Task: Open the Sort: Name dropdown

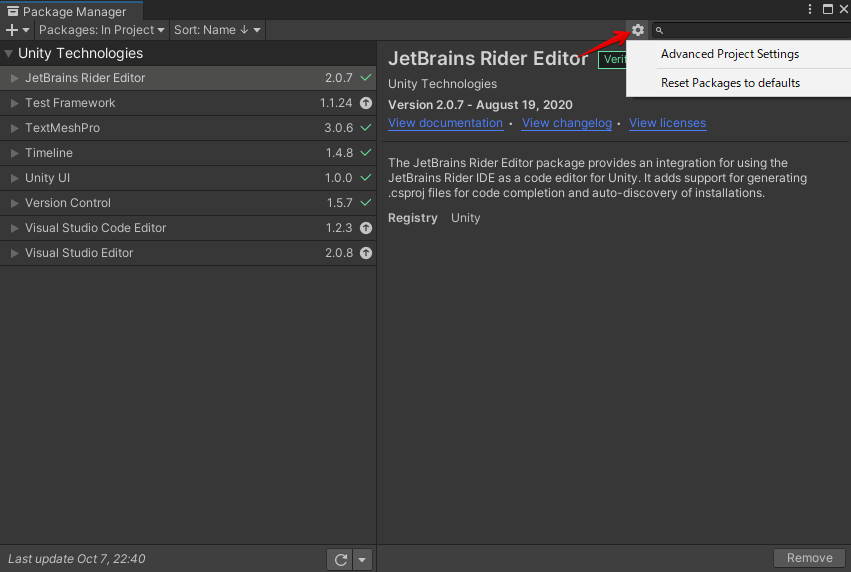Action: tap(217, 30)
